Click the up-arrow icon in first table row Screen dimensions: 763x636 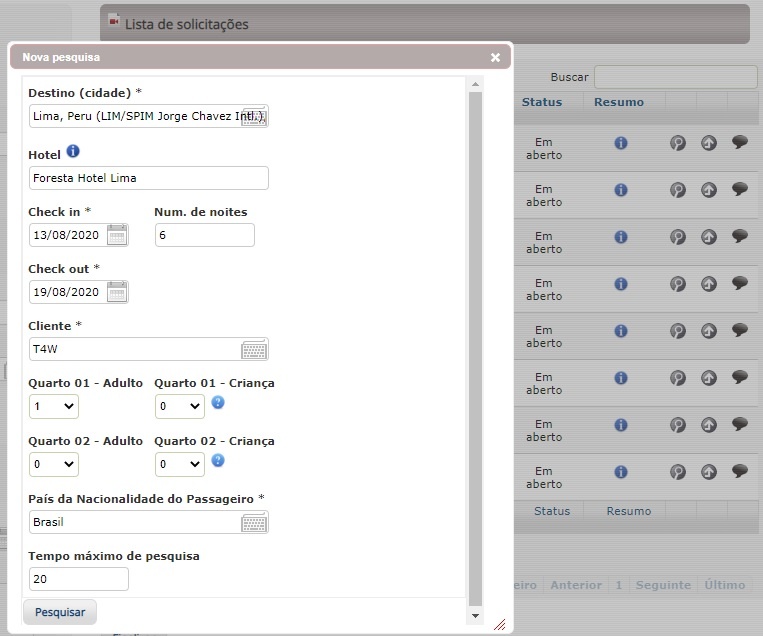709,143
